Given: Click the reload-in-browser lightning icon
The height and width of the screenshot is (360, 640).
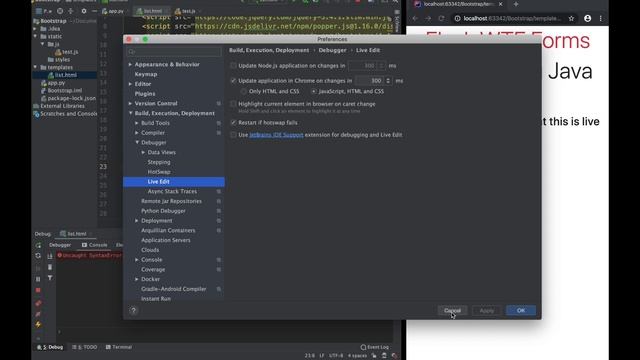Looking at the screenshot, I should tap(38, 325).
